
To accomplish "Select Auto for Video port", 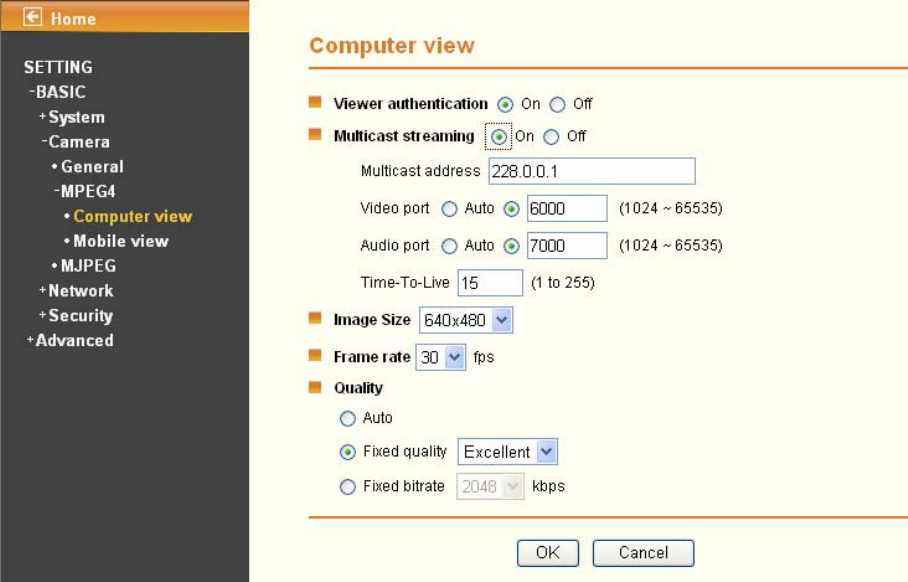I will pyautogui.click(x=449, y=209).
